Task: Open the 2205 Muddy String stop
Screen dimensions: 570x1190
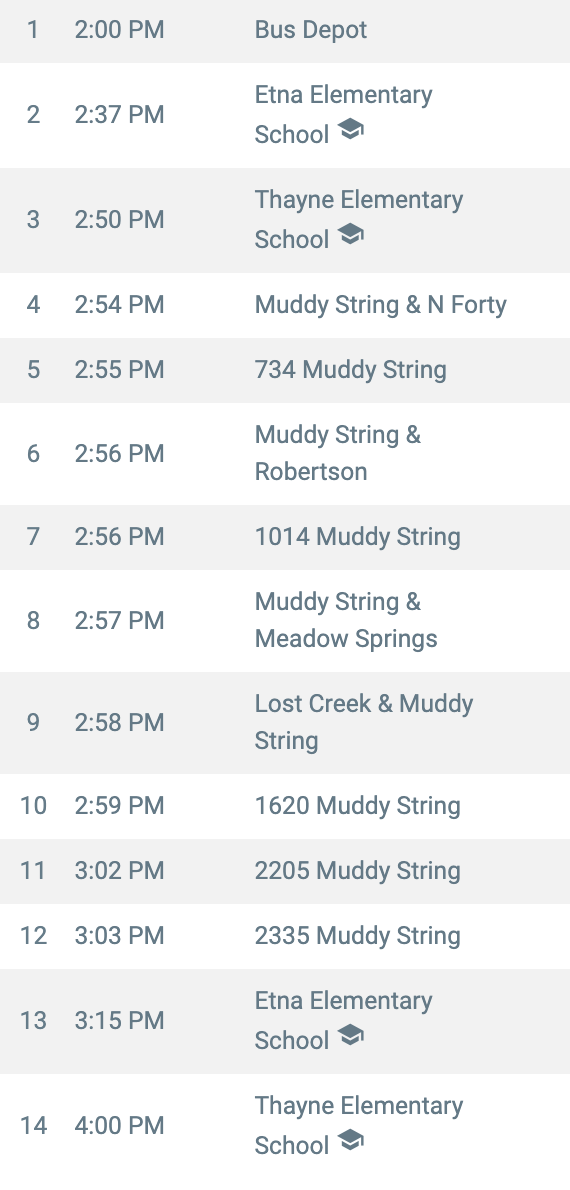Action: 285,871
